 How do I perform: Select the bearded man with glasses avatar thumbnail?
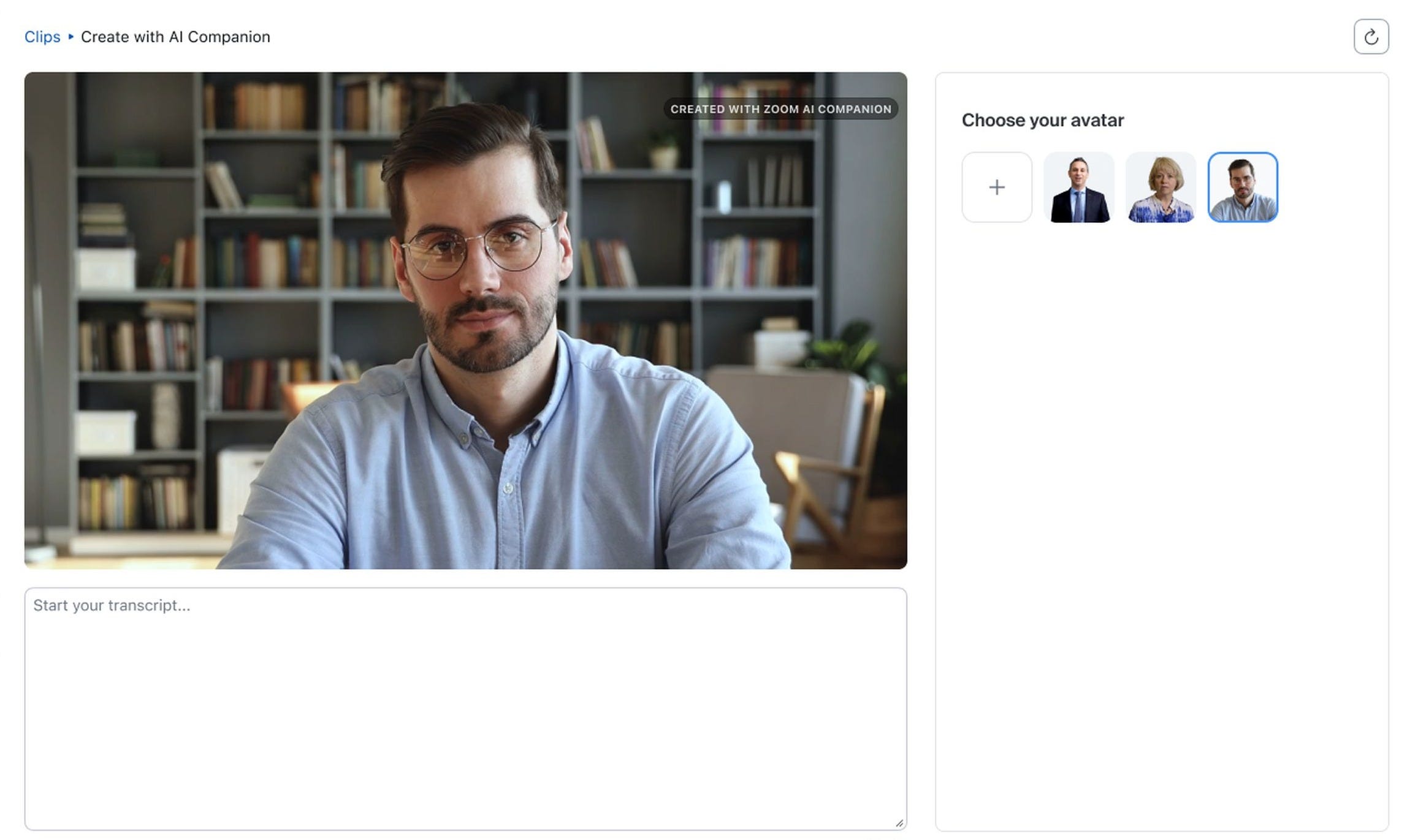tap(1243, 187)
